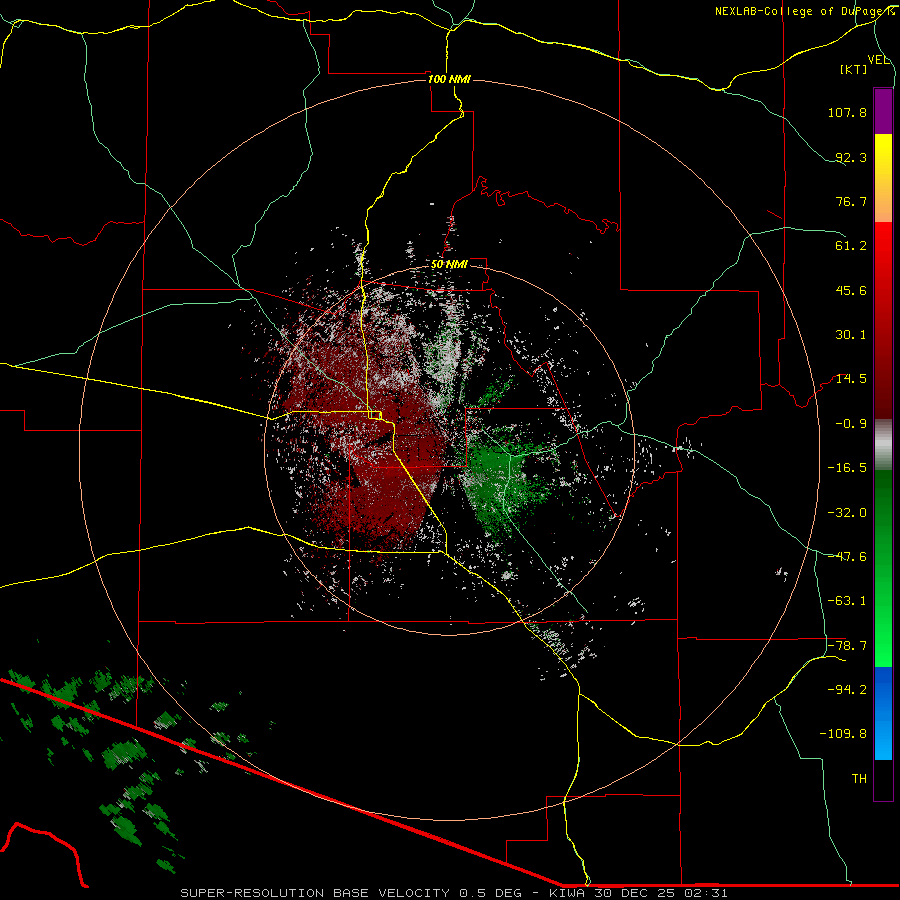900x900 pixels.
Task: Click the 14.5 legend value
Action: 851,379
